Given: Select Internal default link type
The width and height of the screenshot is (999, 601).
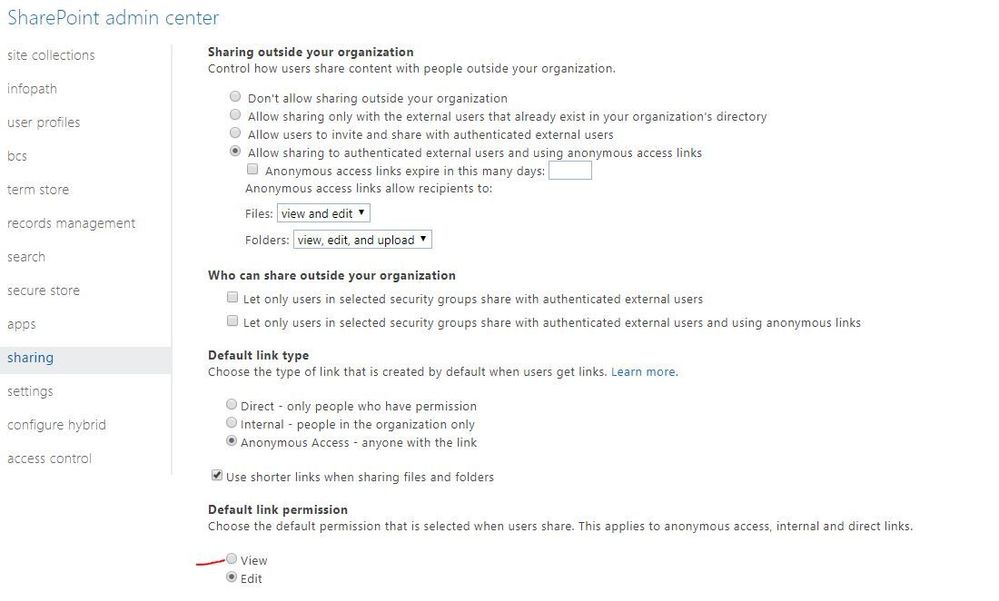Looking at the screenshot, I should (x=232, y=424).
